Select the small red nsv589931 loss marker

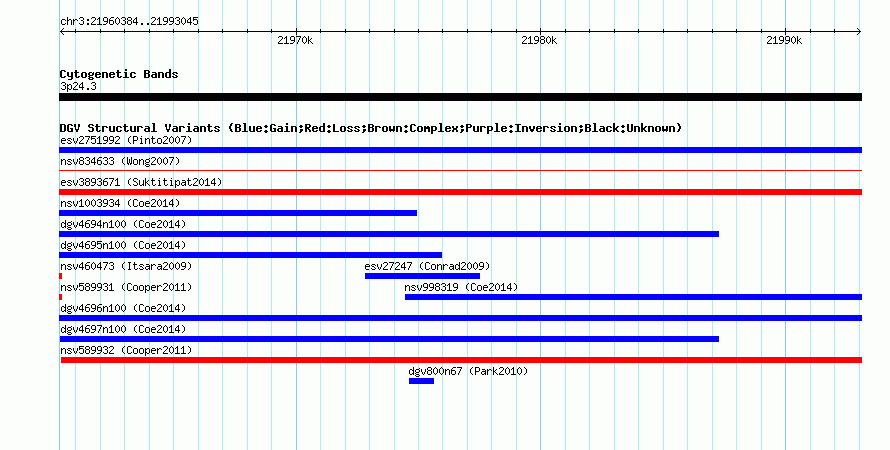click(x=61, y=297)
